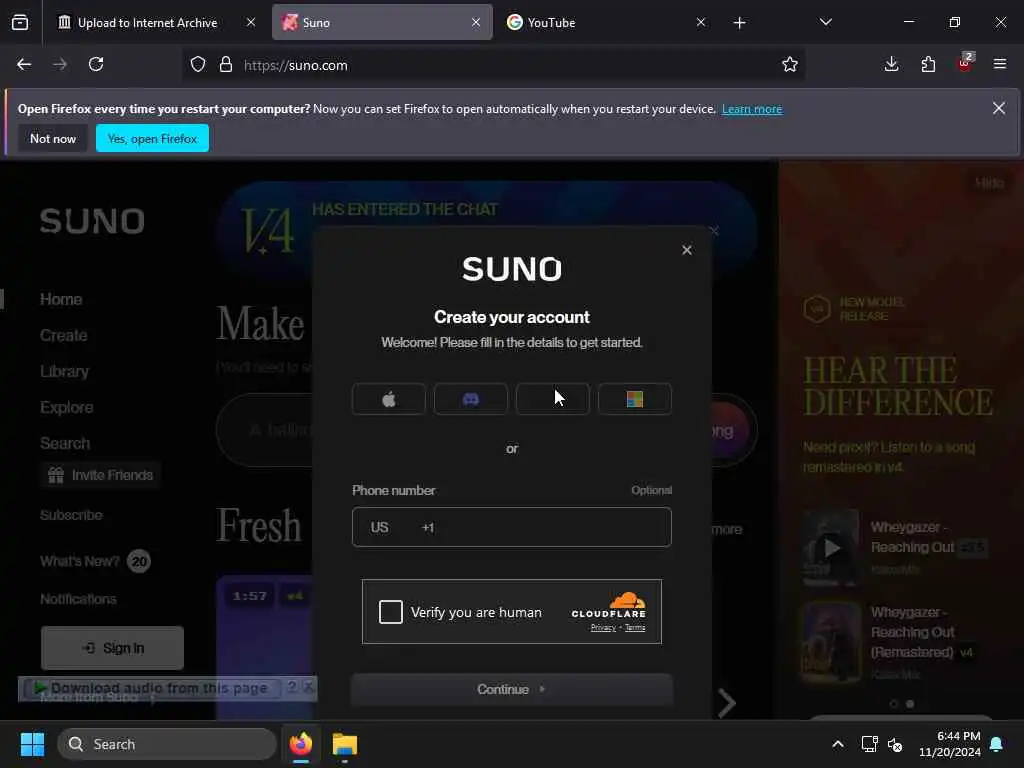Open the extensions puzzle icon

coord(928,64)
